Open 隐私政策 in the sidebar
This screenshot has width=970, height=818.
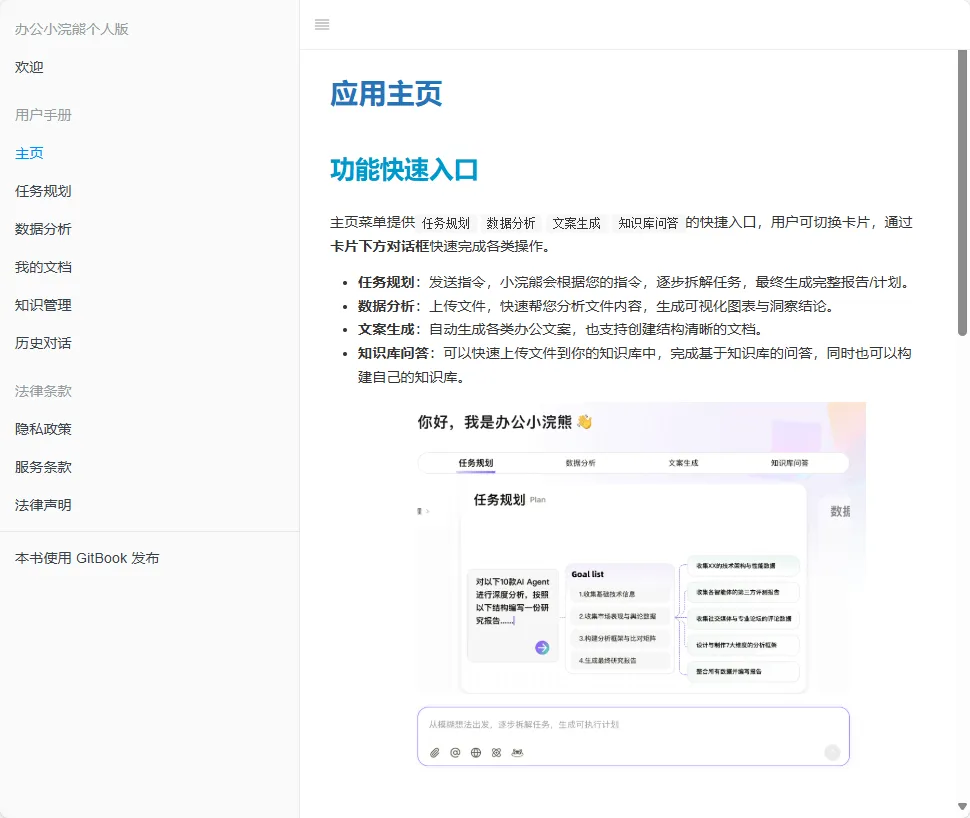click(x=43, y=429)
